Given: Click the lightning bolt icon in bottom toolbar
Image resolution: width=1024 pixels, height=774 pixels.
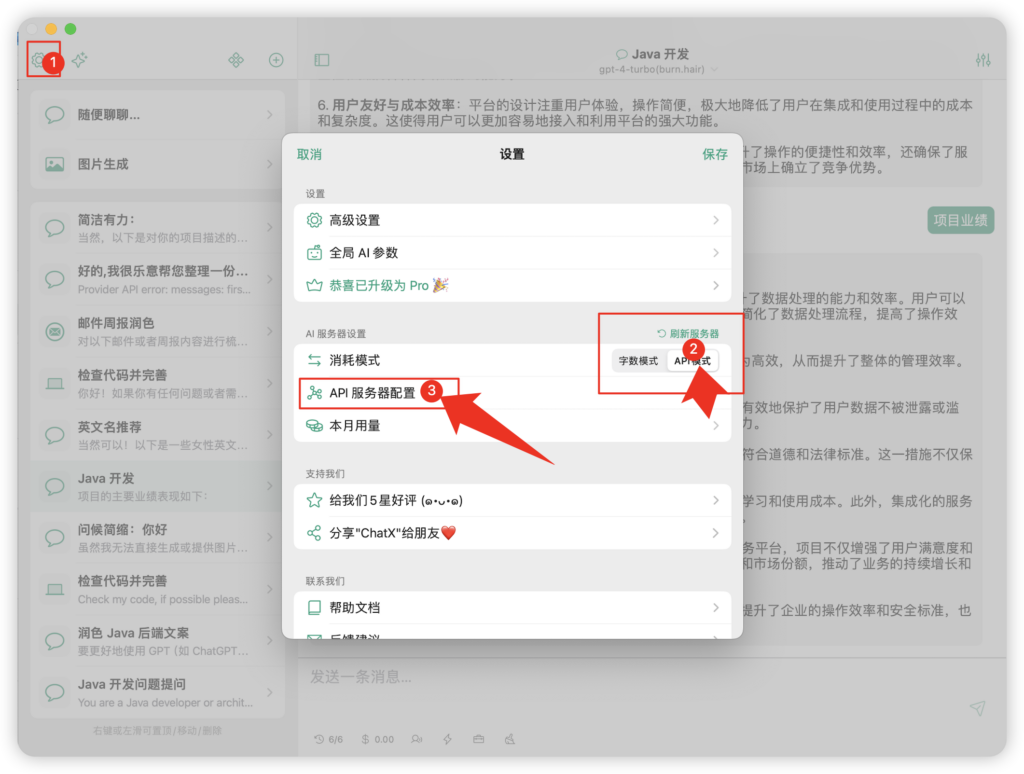Looking at the screenshot, I should [x=447, y=739].
